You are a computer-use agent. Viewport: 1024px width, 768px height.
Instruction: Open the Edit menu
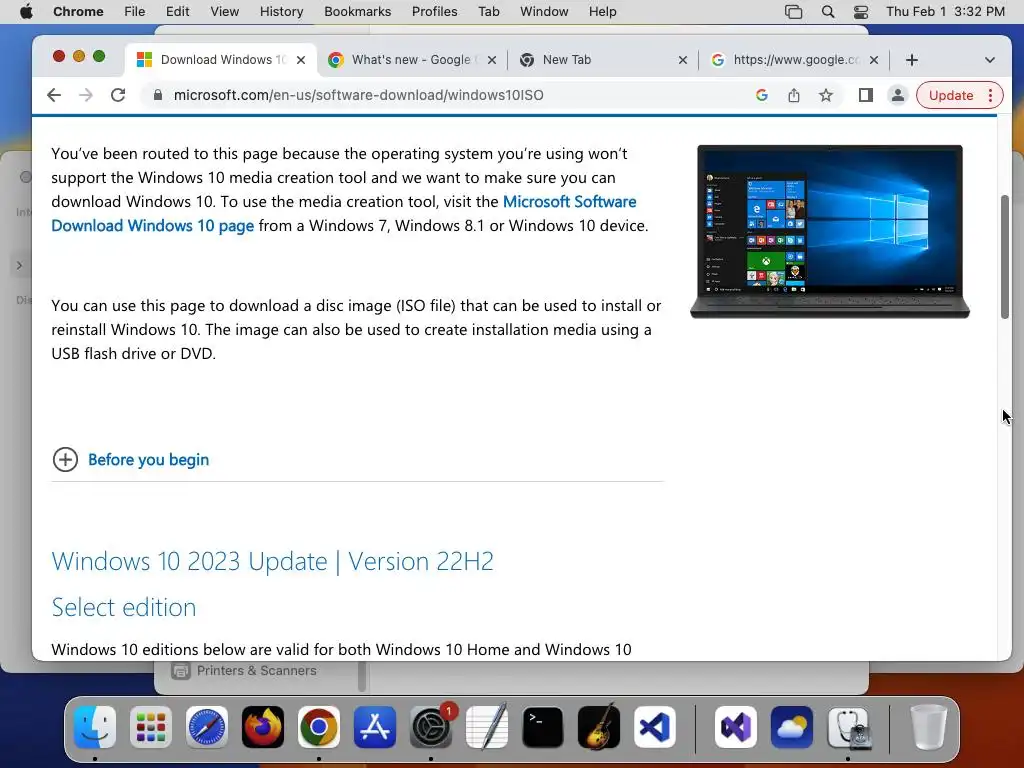(177, 12)
